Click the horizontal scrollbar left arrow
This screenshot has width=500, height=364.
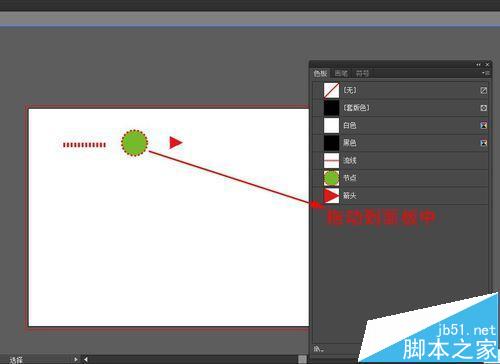click(x=86, y=359)
